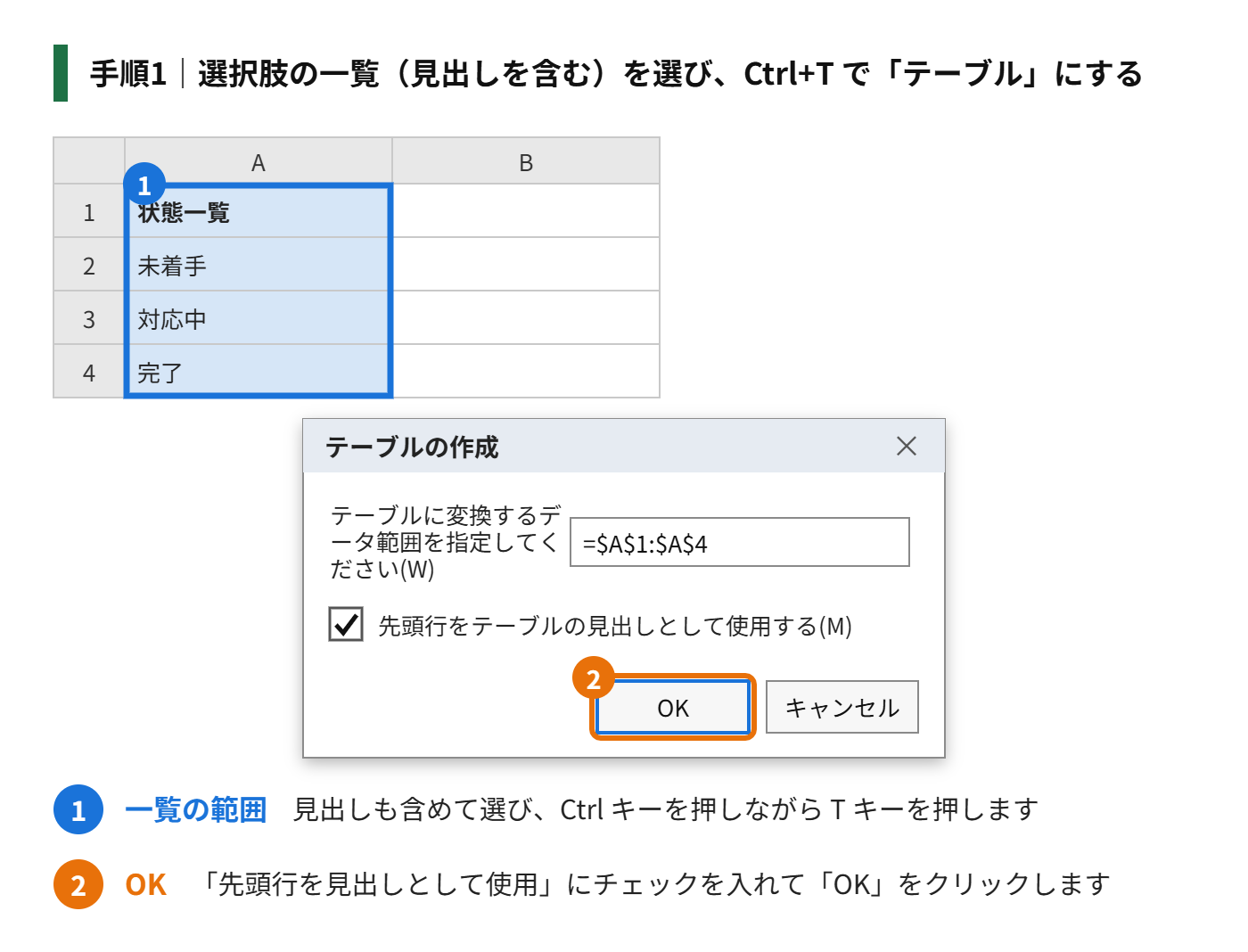Select column B header

pyautogui.click(x=526, y=161)
